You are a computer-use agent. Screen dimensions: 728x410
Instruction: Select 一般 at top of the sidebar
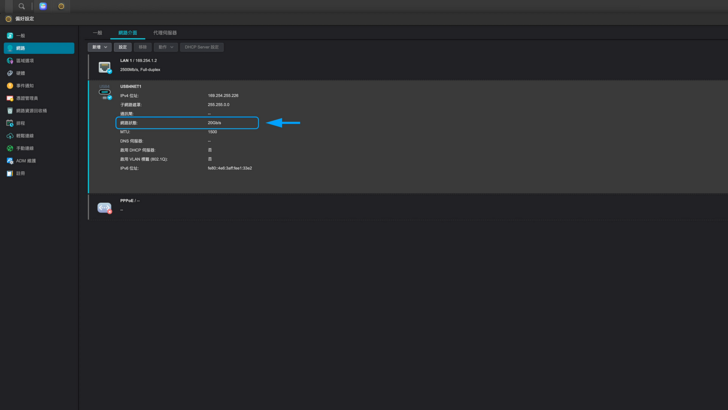pyautogui.click(x=20, y=35)
